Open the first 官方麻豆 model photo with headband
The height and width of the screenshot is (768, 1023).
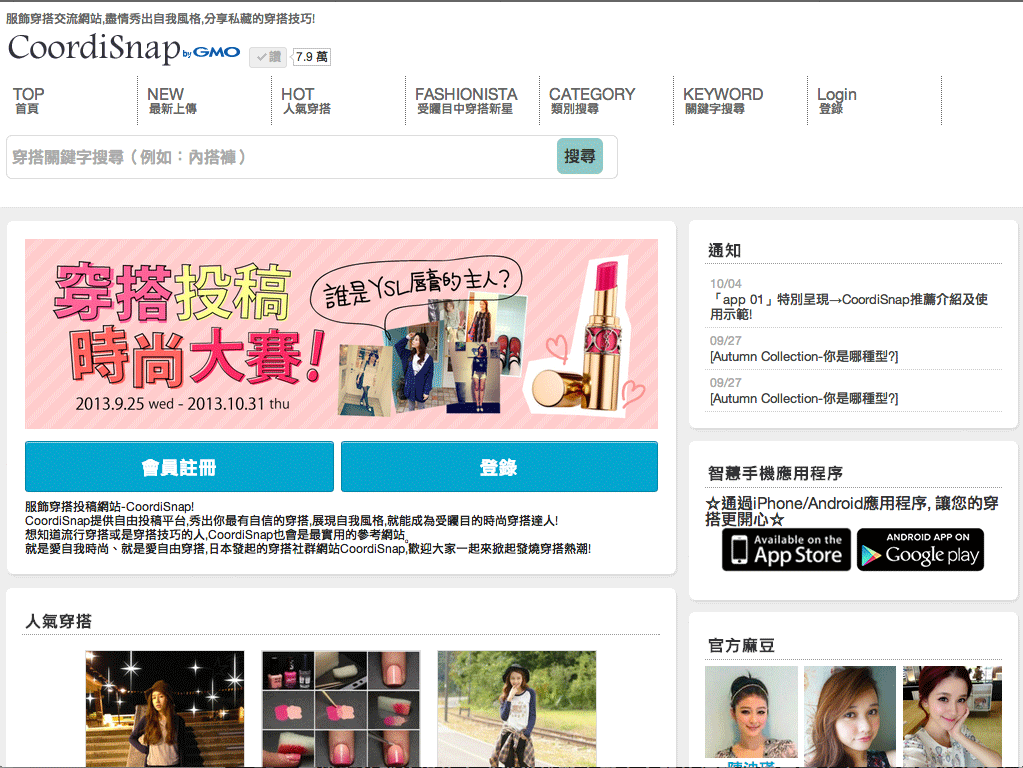coord(751,712)
